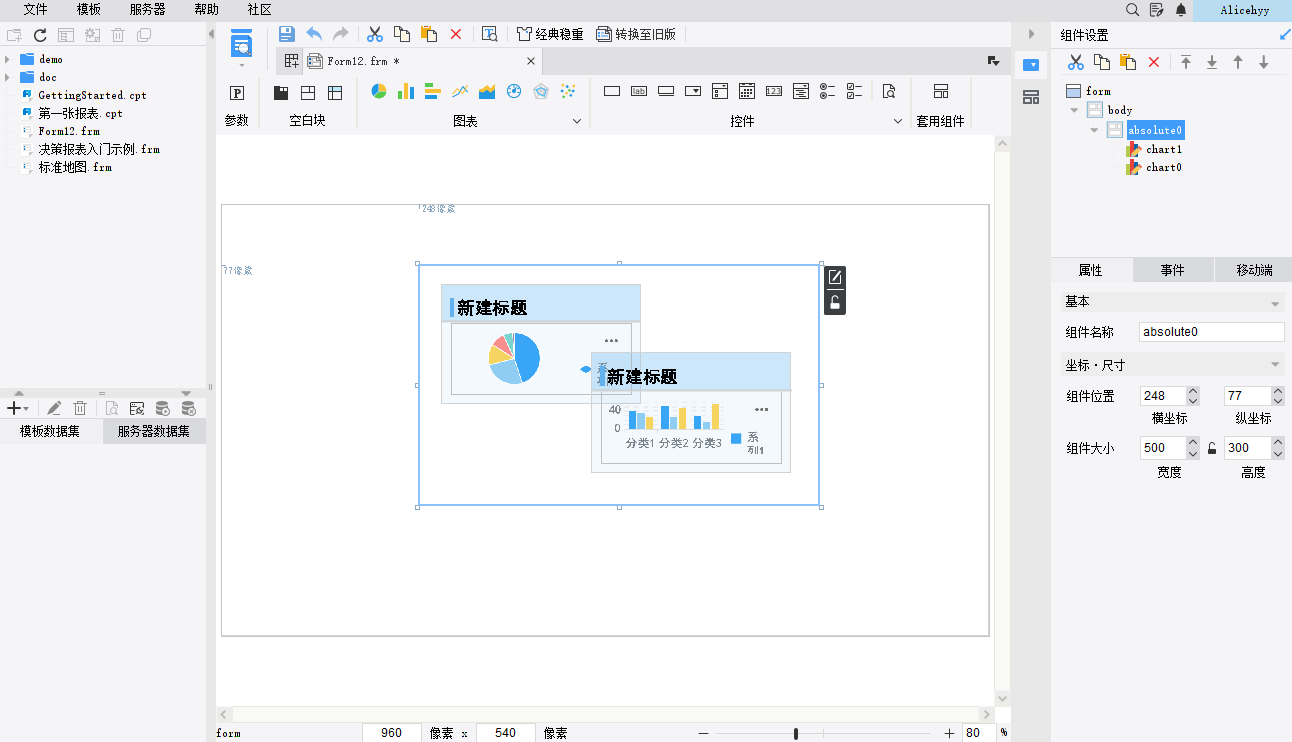1292x742 pixels.
Task: Select the radar chart icon in the chart palette
Action: tap(541, 91)
